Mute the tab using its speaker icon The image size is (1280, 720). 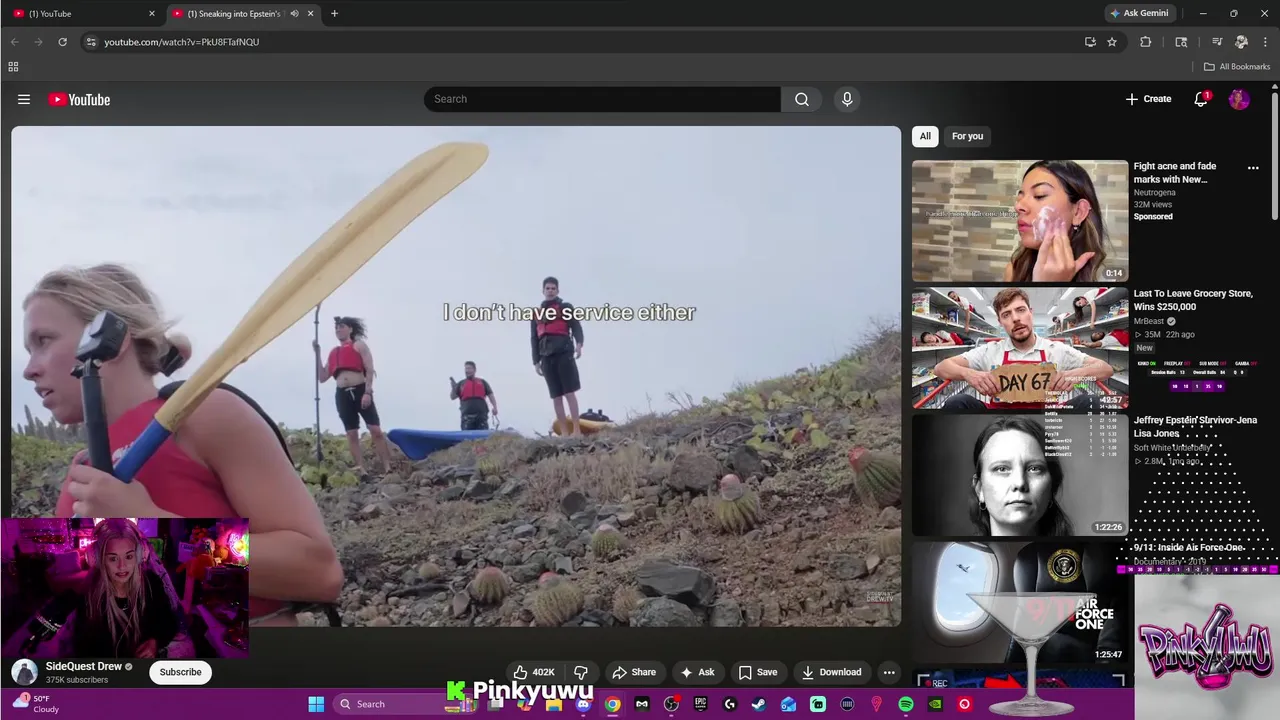pos(294,14)
